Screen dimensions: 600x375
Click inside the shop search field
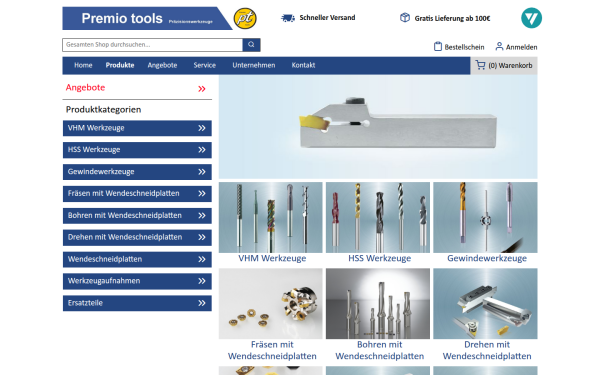click(x=152, y=45)
